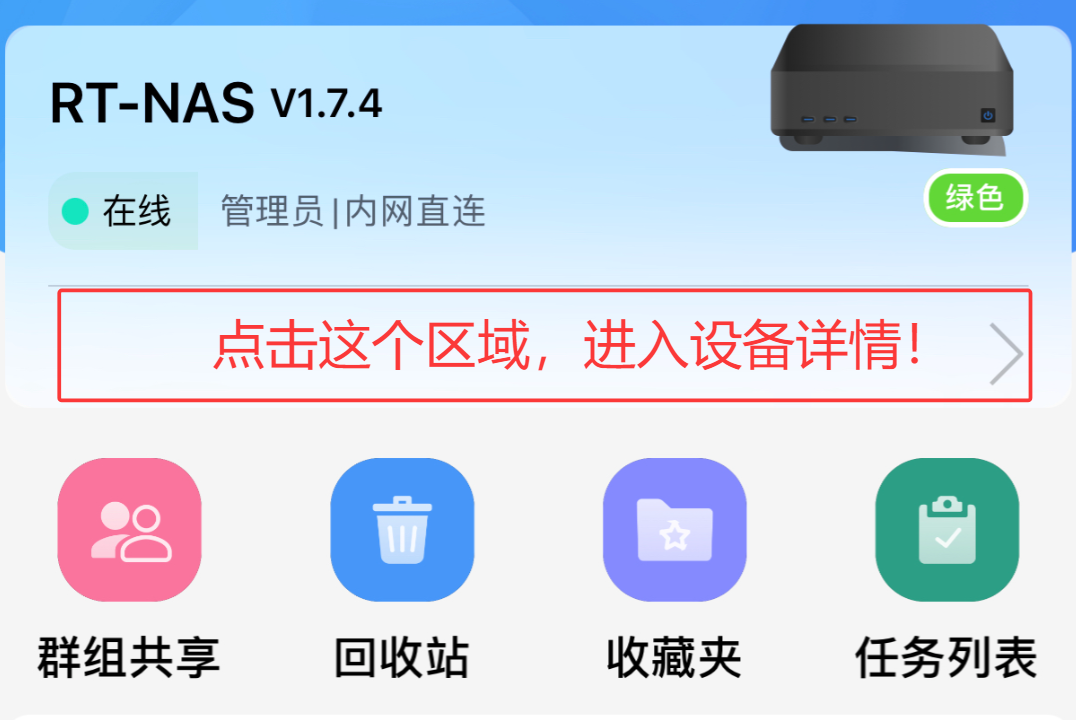Open the 回收站 text label
Image resolution: width=1076 pixels, height=720 pixels.
[x=402, y=658]
